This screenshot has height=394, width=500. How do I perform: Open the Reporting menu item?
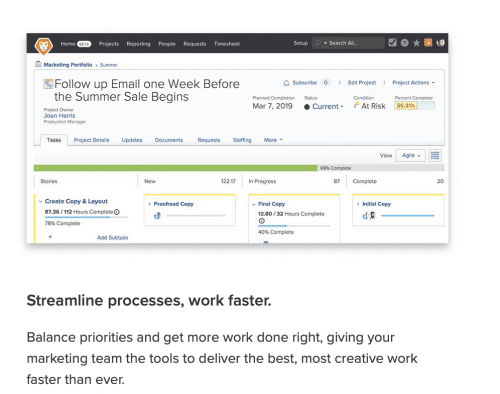click(x=138, y=44)
